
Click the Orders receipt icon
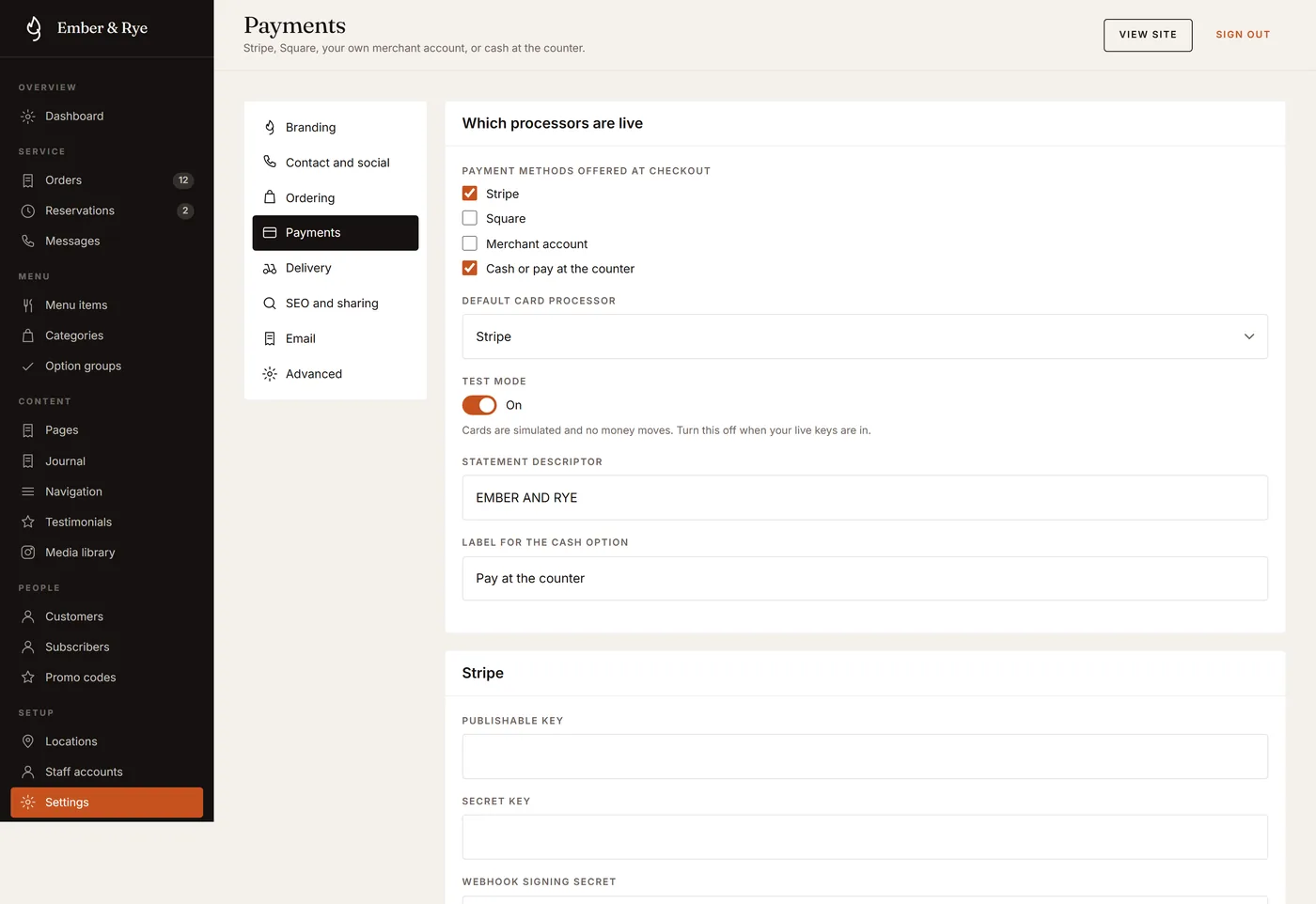28,180
